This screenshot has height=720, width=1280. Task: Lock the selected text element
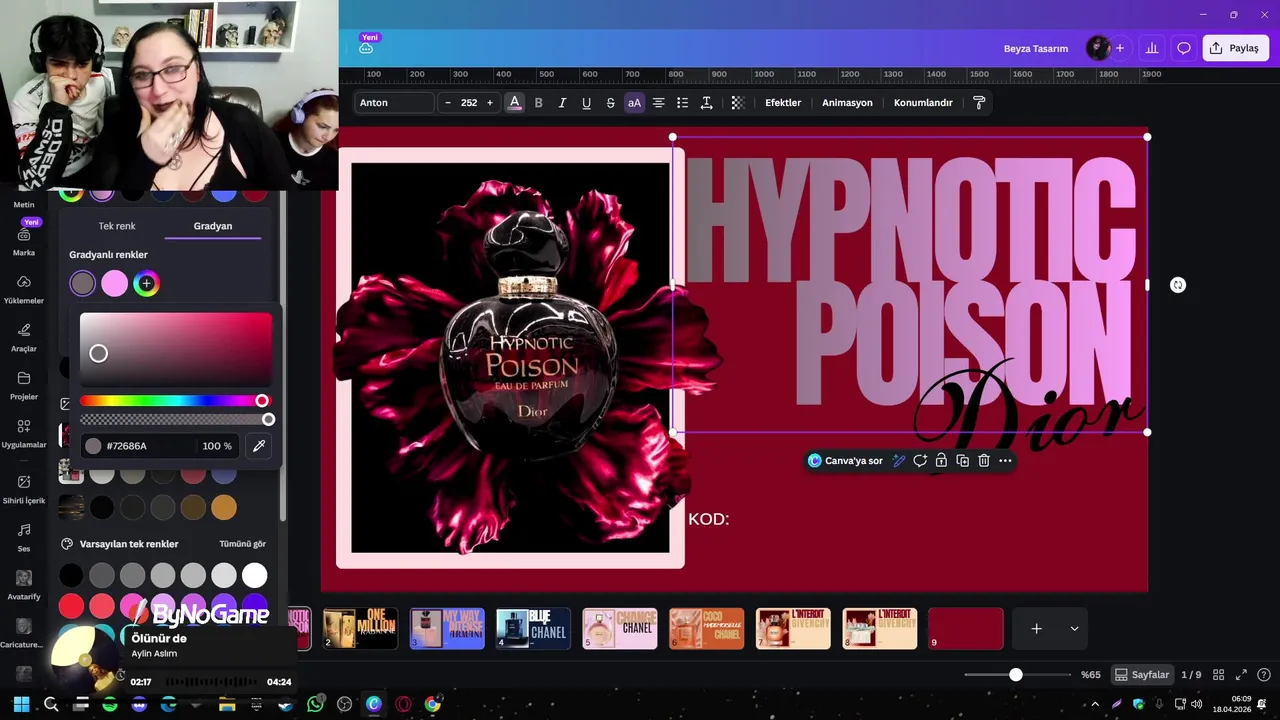click(x=941, y=461)
